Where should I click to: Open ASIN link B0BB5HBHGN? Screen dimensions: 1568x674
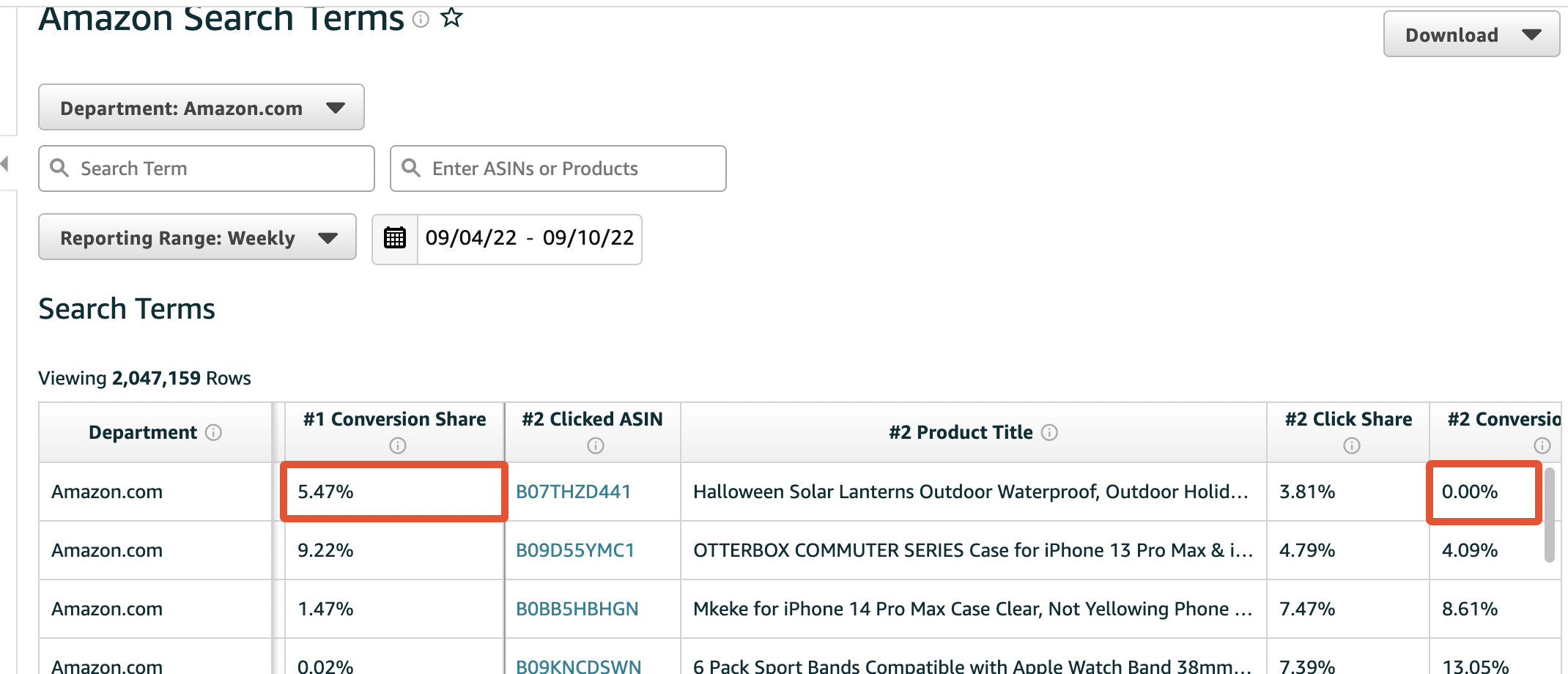[x=577, y=609]
